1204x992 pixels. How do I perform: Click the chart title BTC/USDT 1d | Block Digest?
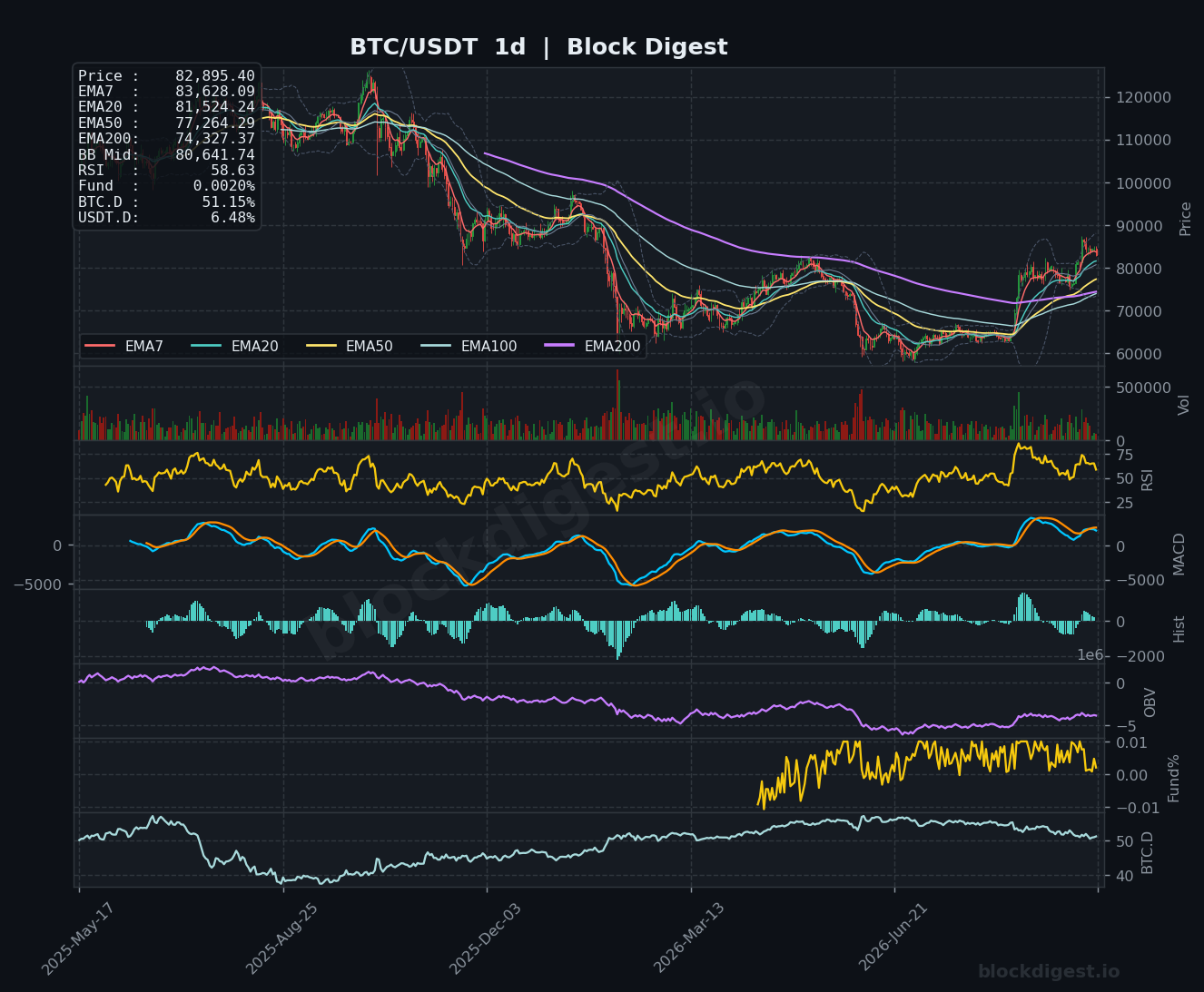[x=538, y=47]
